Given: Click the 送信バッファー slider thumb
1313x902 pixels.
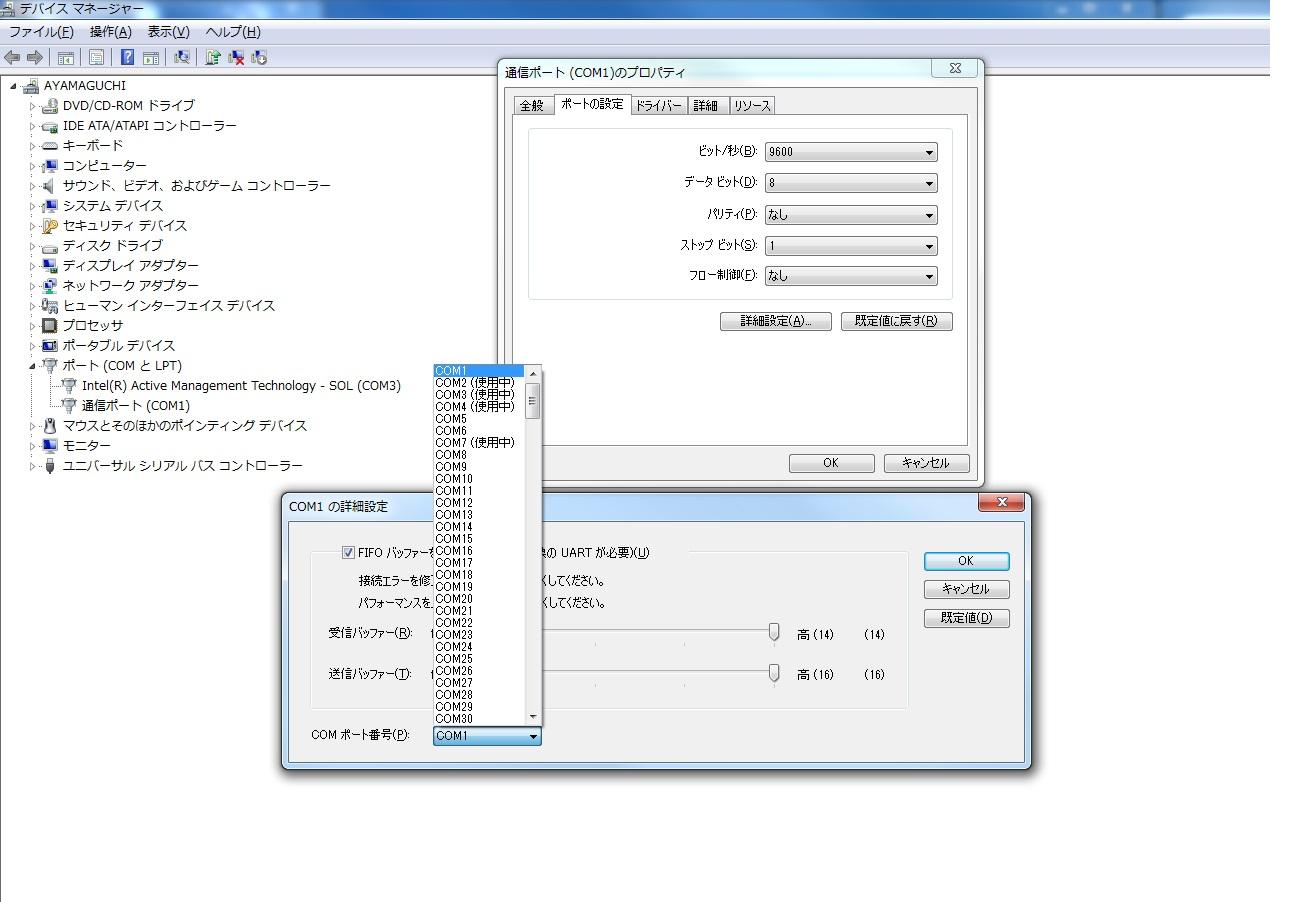Looking at the screenshot, I should [774, 673].
